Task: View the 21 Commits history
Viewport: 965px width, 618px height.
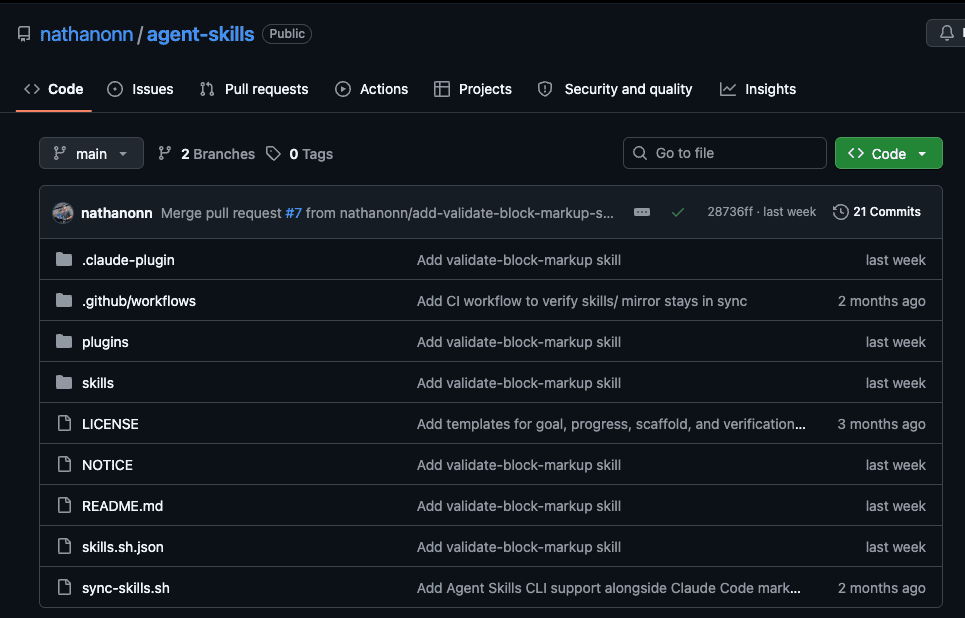Action: (x=877, y=212)
